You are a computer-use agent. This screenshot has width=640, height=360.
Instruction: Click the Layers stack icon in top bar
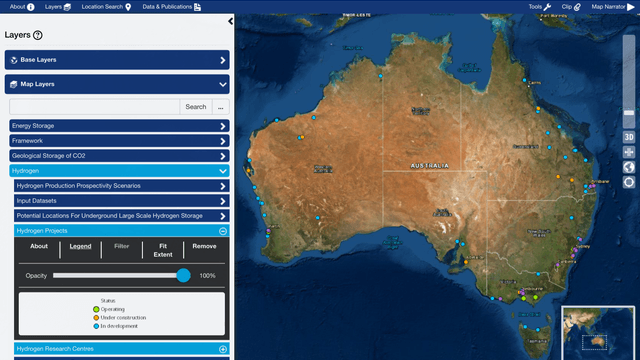tap(67, 7)
